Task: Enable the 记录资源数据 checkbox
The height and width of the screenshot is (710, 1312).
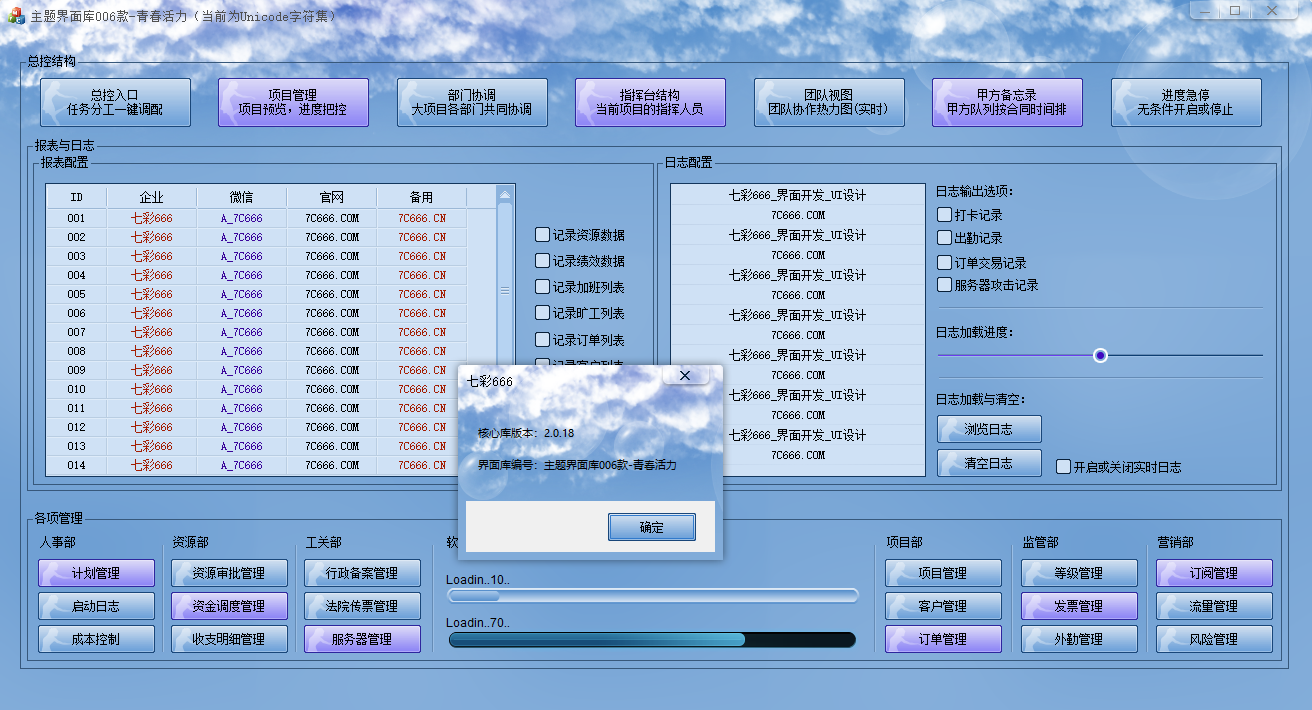Action: click(542, 235)
